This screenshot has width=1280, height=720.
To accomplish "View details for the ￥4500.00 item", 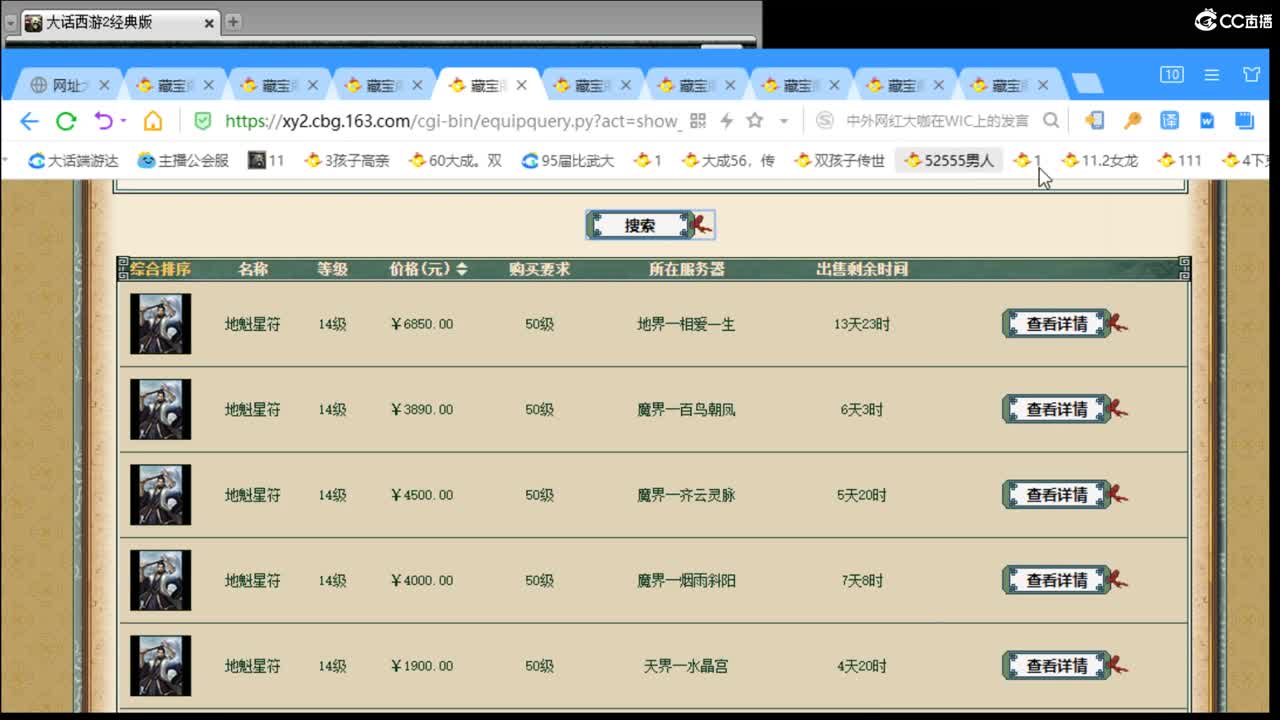I will (1058, 495).
